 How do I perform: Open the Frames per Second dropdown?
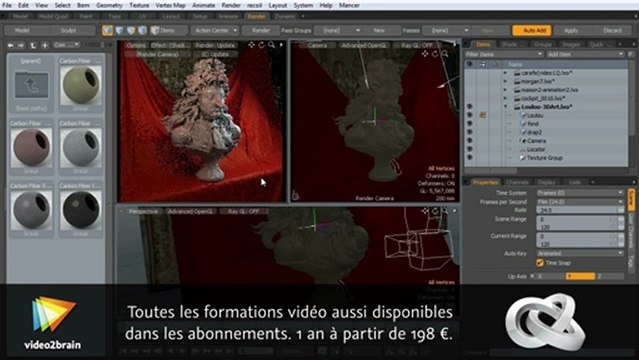[580, 202]
